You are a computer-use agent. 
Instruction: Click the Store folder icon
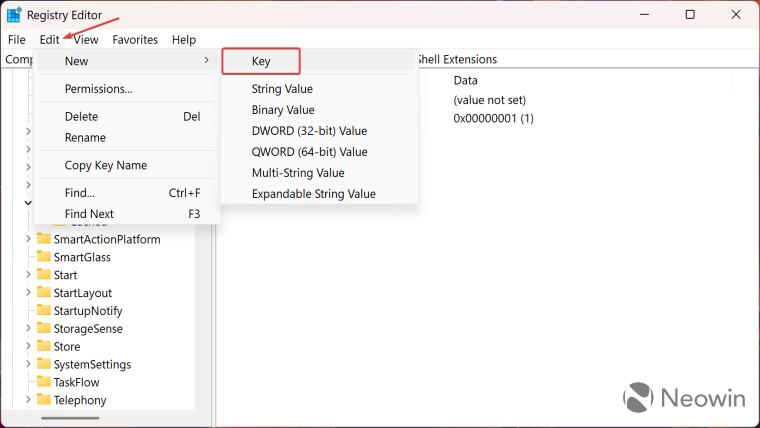[44, 346]
